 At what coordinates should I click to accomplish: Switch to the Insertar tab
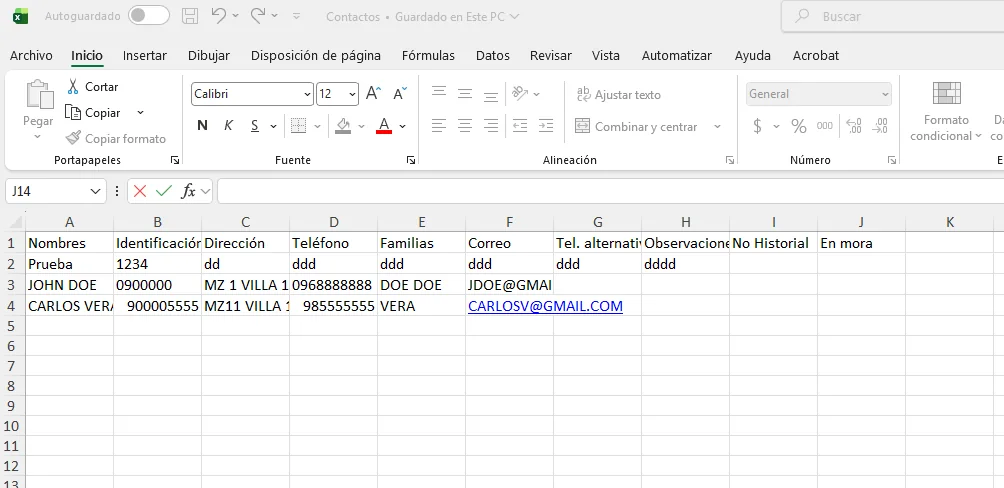tap(145, 56)
